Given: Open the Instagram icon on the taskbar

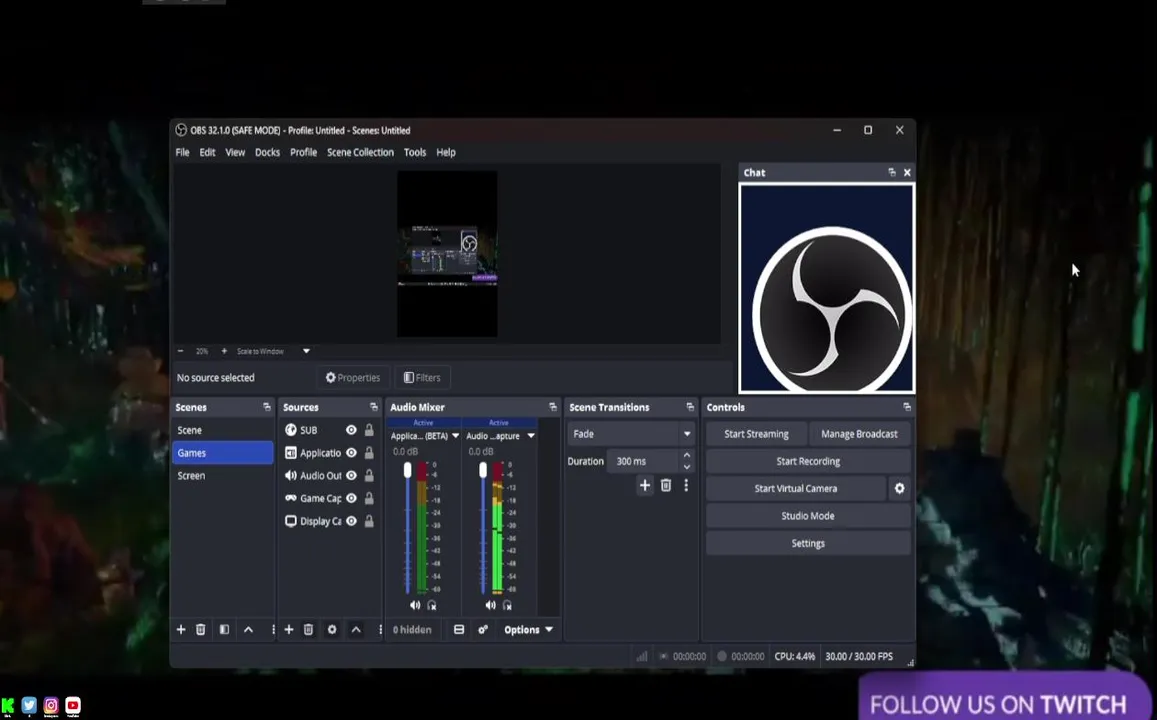Looking at the screenshot, I should [51, 705].
